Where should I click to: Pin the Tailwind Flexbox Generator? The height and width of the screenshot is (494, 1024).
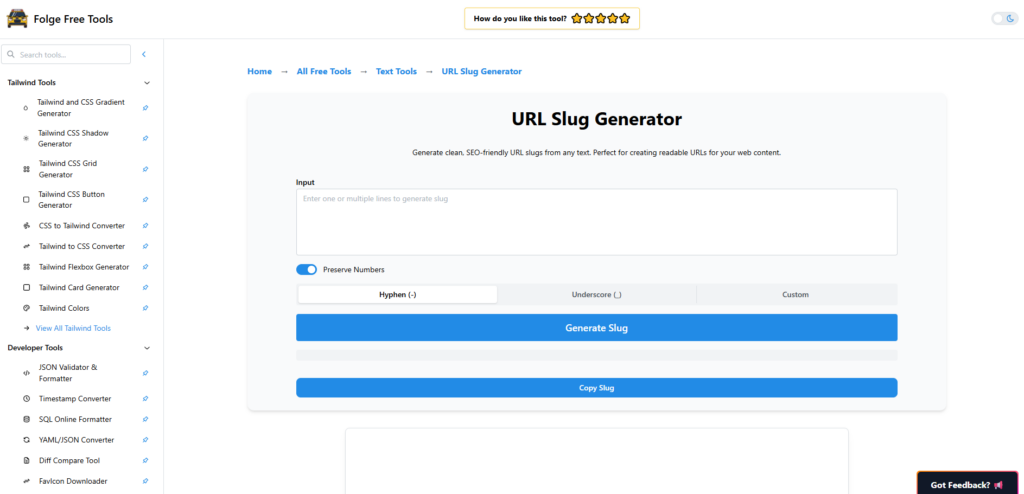click(x=146, y=267)
